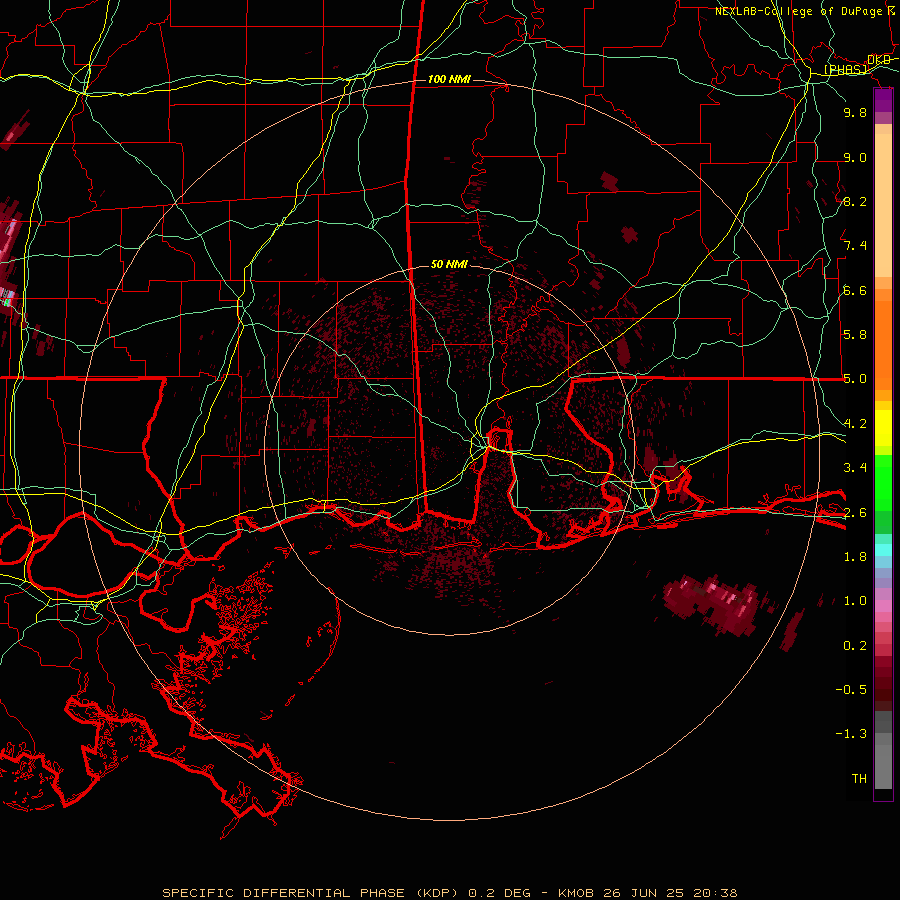Click the "NEXLAB-College of DuPage" header text
The image size is (900, 900).
click(798, 11)
